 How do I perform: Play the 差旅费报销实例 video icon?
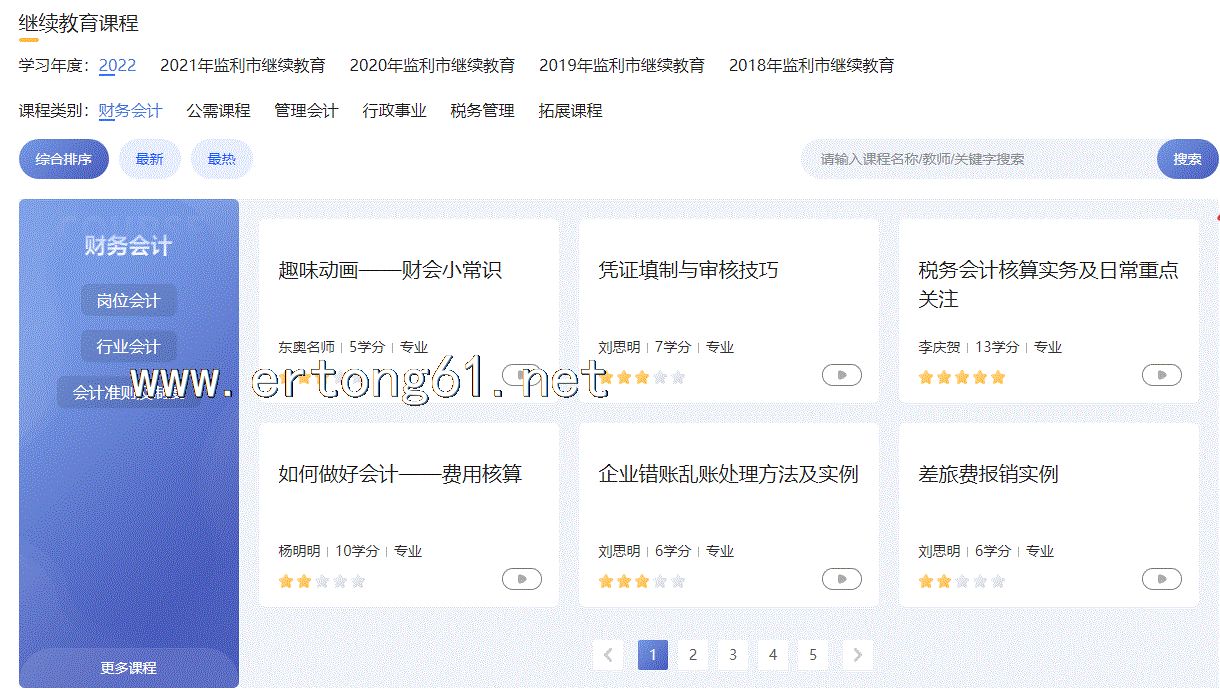[1161, 579]
